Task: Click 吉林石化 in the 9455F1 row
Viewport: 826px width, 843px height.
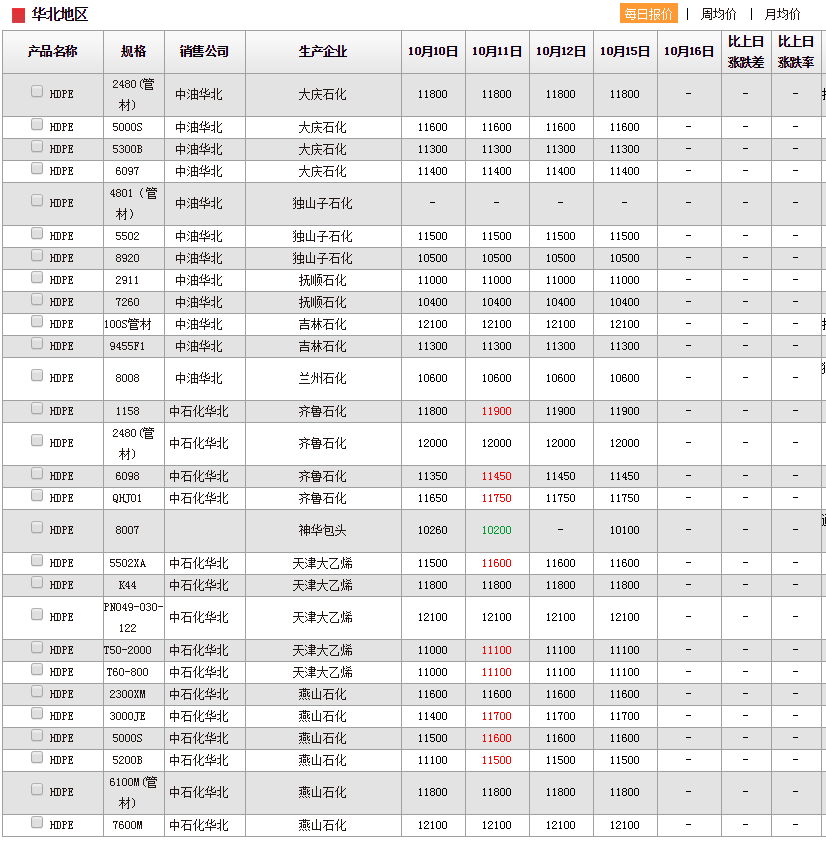Action: (323, 346)
